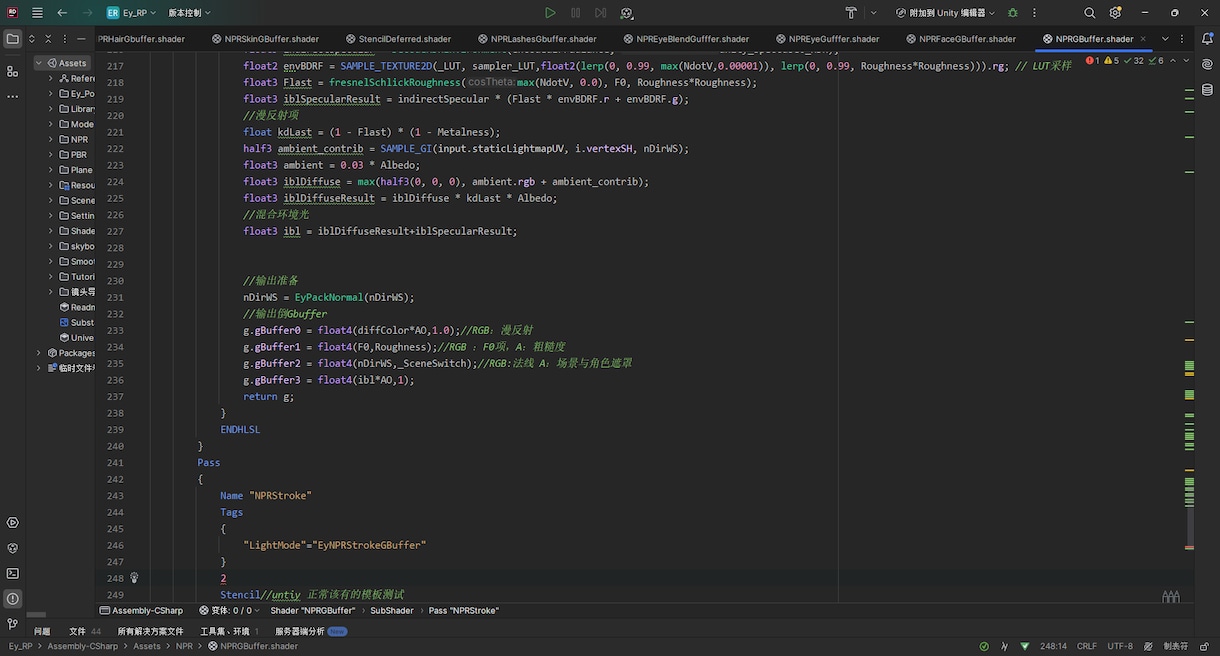Screen dimensions: 1220x656
Task: Switch to StencilDeferred.shader tab
Action: [398, 39]
